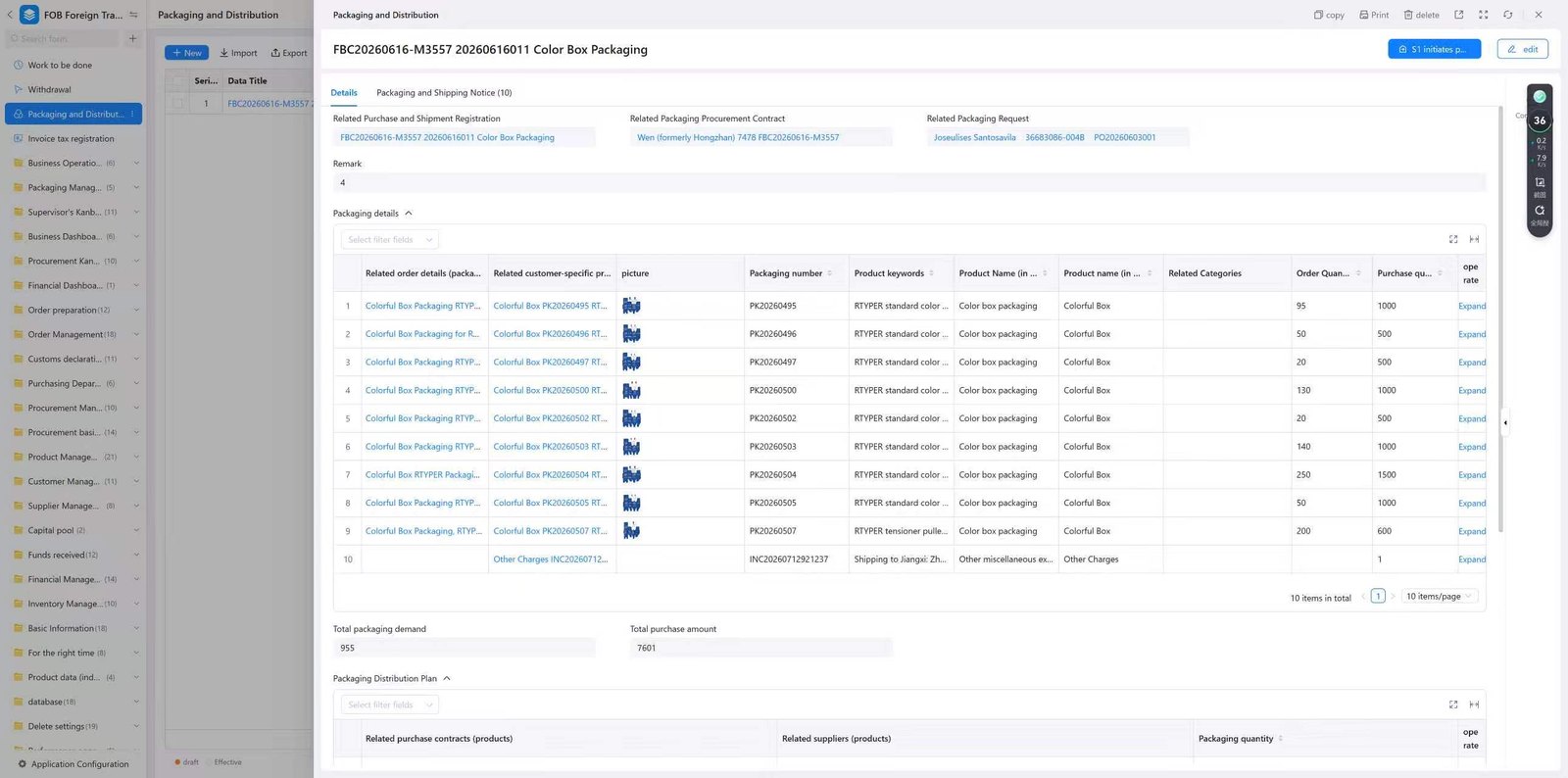Collapse Packaging Distribution Plan section
Viewport: 1568px width, 778px height.
coord(447,678)
